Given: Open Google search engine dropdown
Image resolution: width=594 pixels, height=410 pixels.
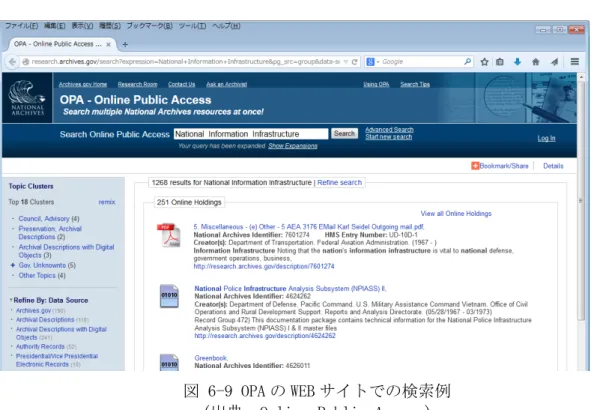Looking at the screenshot, I should [373, 62].
